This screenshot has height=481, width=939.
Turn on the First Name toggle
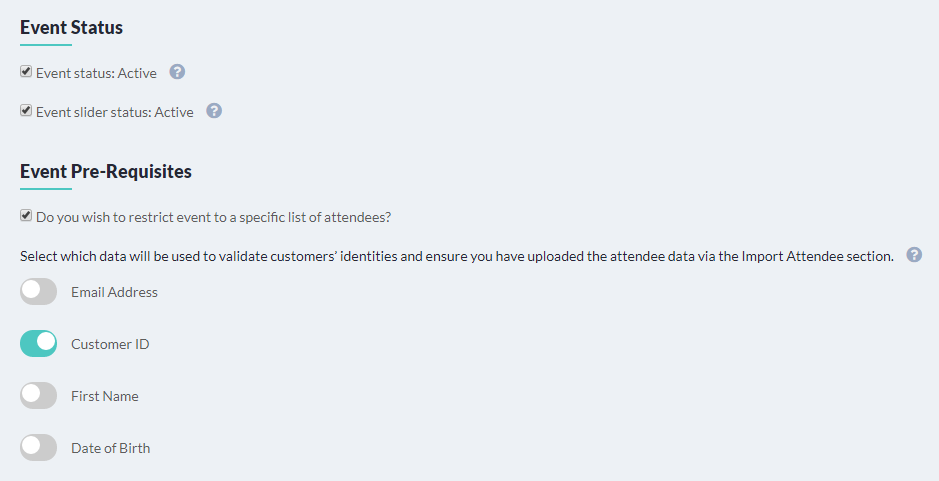tap(38, 396)
